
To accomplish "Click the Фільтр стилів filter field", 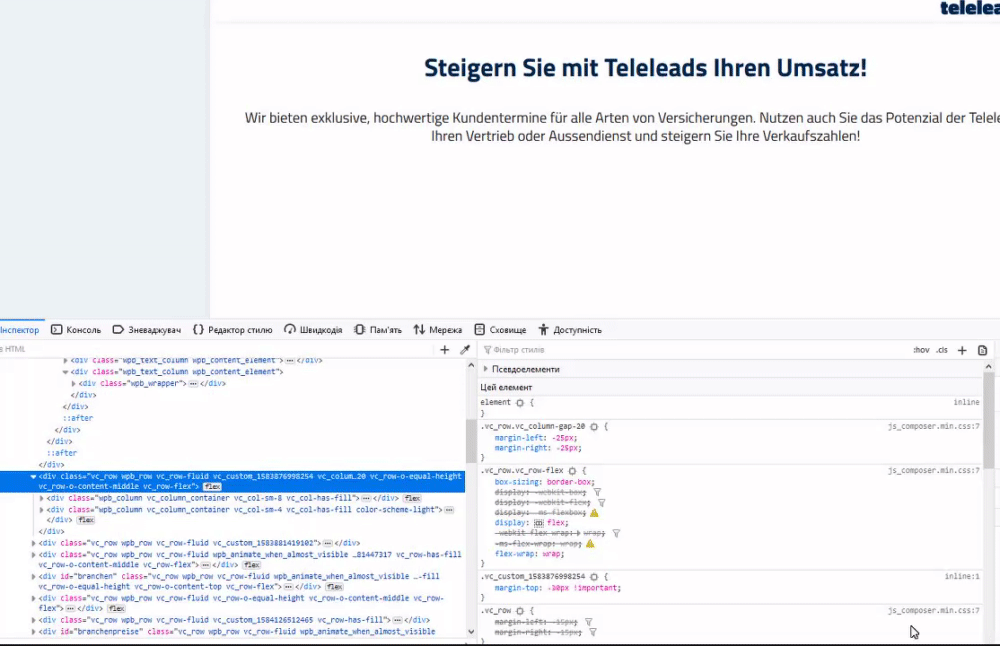I will coord(692,350).
